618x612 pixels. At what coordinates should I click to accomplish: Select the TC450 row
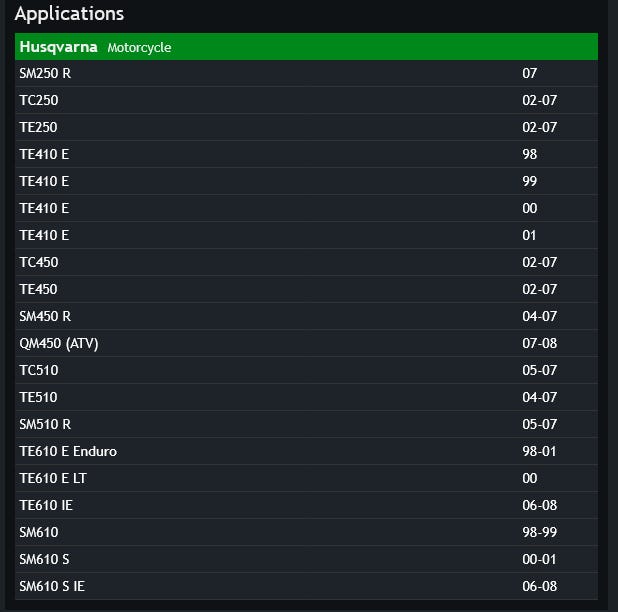click(306, 262)
